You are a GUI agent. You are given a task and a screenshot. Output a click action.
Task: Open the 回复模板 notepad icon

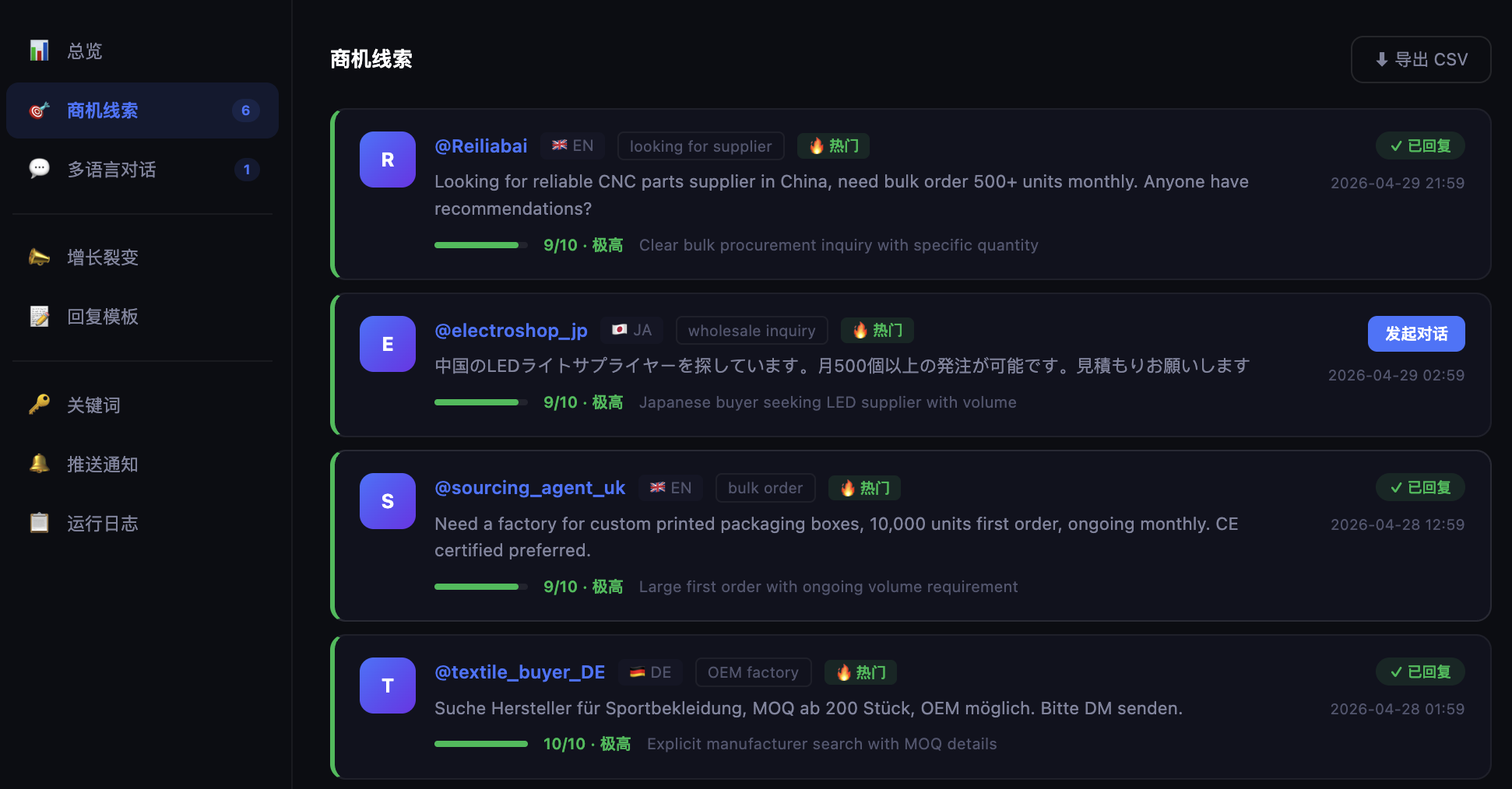pyautogui.click(x=39, y=317)
